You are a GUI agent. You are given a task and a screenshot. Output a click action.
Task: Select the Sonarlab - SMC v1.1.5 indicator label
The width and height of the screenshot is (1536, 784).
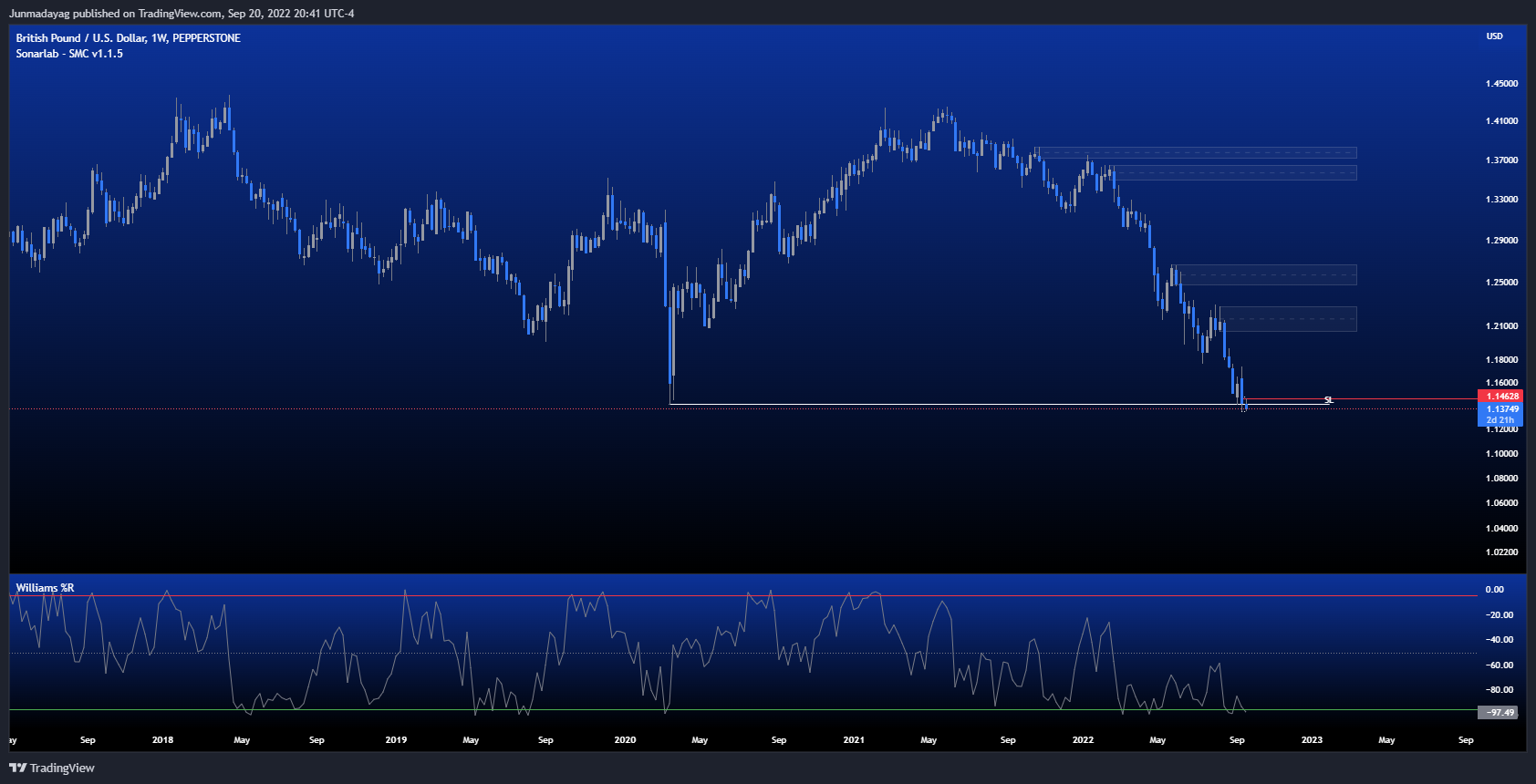click(x=69, y=54)
